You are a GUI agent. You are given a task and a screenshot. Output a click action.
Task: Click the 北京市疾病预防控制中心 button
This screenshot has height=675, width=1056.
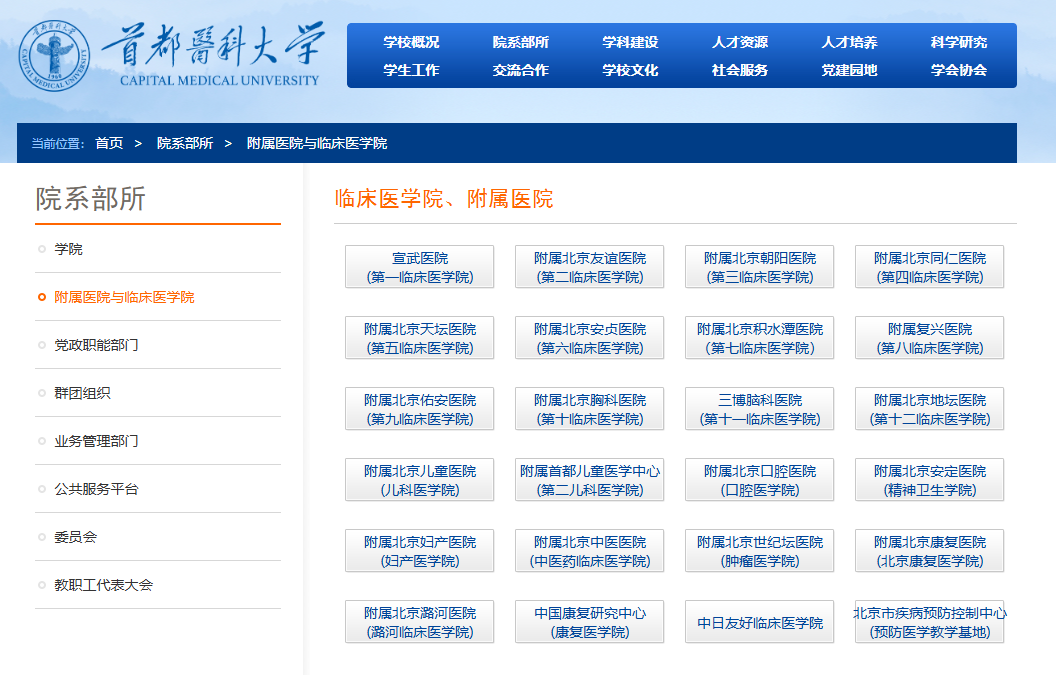point(929,621)
